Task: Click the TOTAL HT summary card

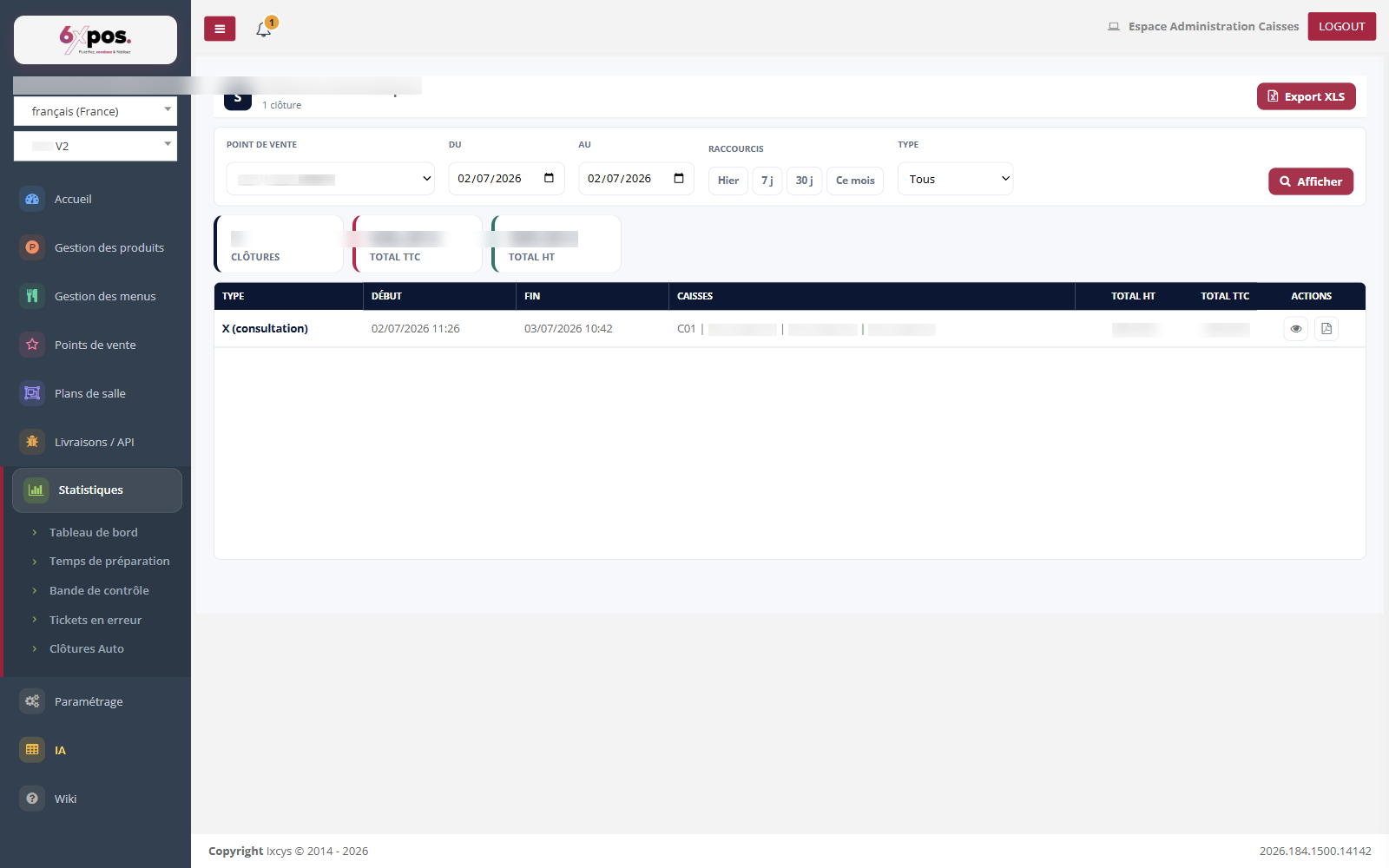Action: (556, 244)
